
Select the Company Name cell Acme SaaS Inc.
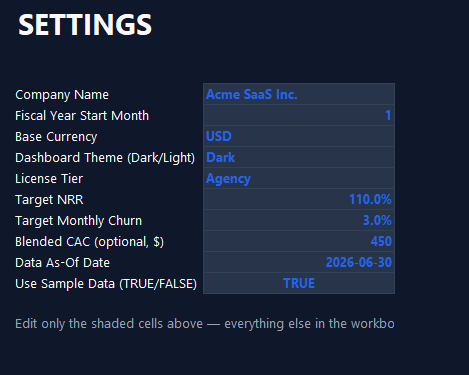(x=299, y=94)
